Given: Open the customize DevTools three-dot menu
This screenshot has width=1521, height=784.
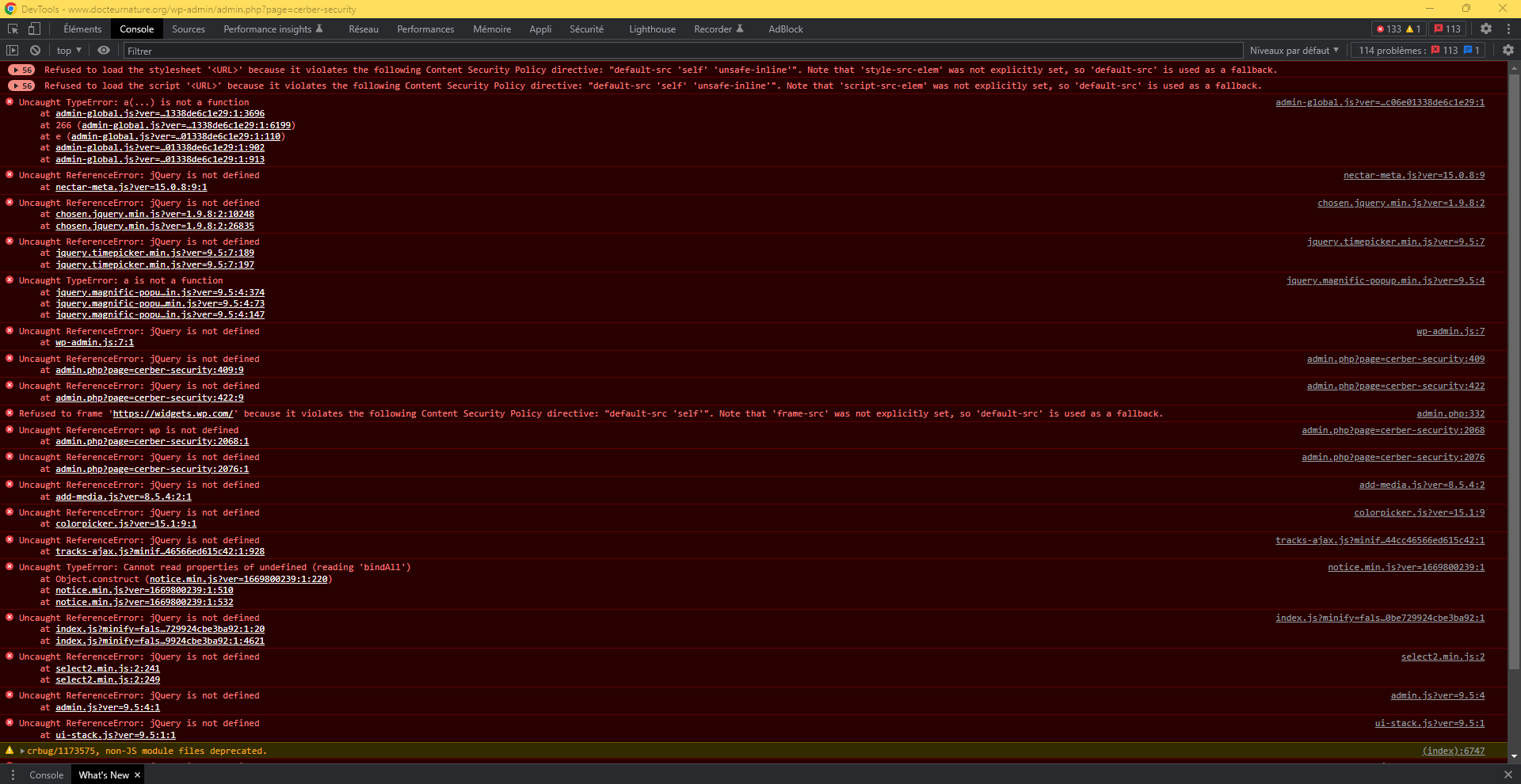Looking at the screenshot, I should tap(1509, 29).
